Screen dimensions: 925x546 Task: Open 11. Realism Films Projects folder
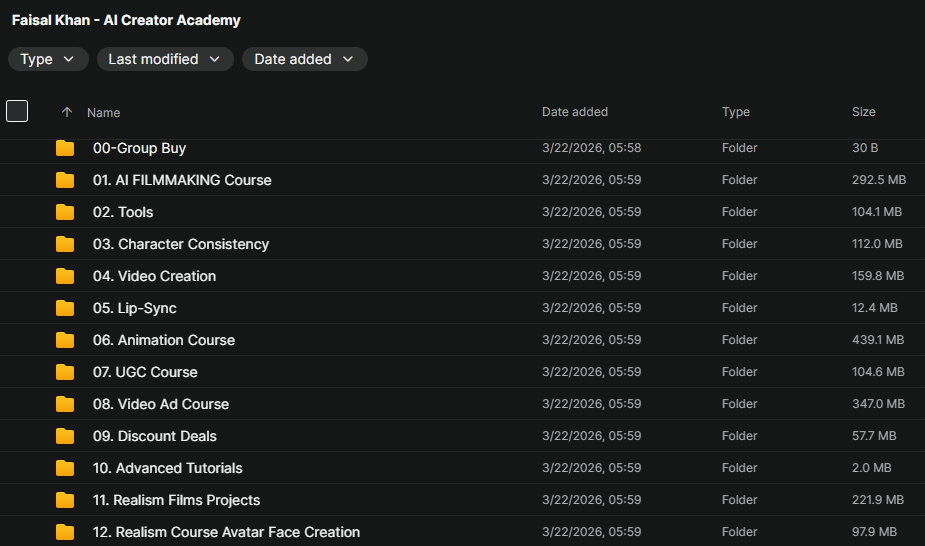click(176, 500)
